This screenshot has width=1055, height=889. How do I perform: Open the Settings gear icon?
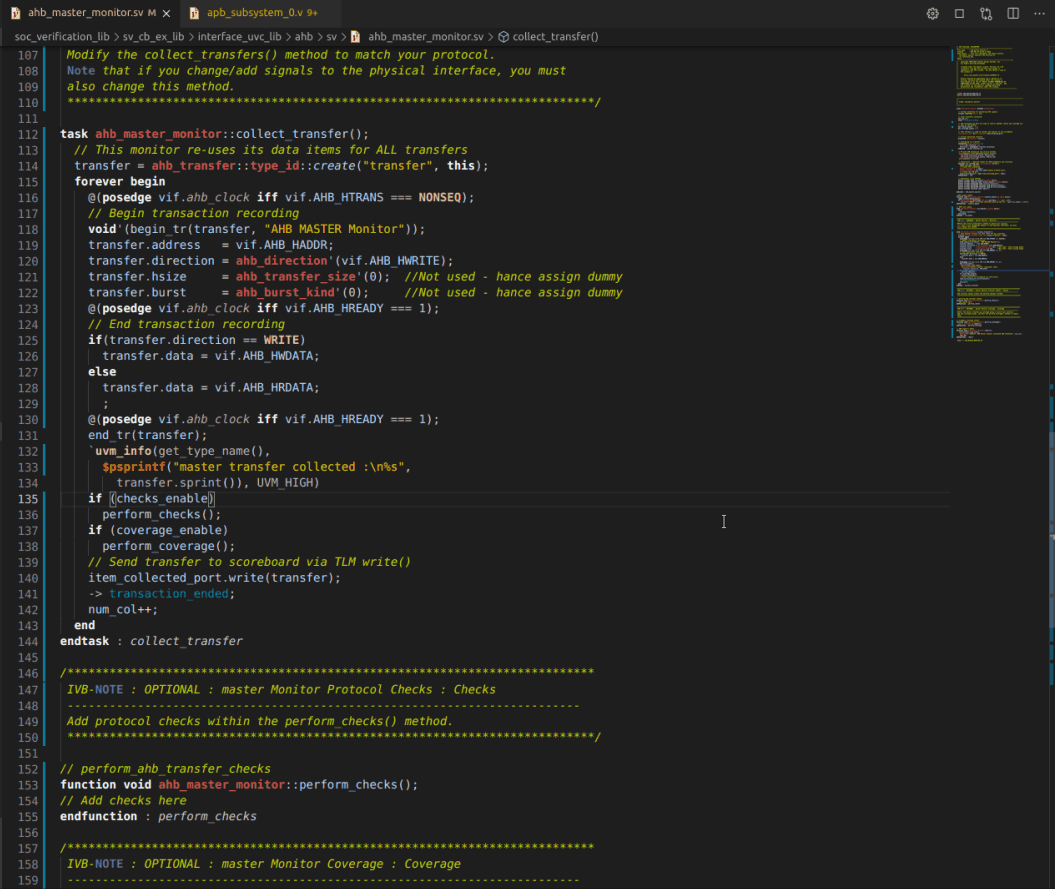tap(932, 13)
